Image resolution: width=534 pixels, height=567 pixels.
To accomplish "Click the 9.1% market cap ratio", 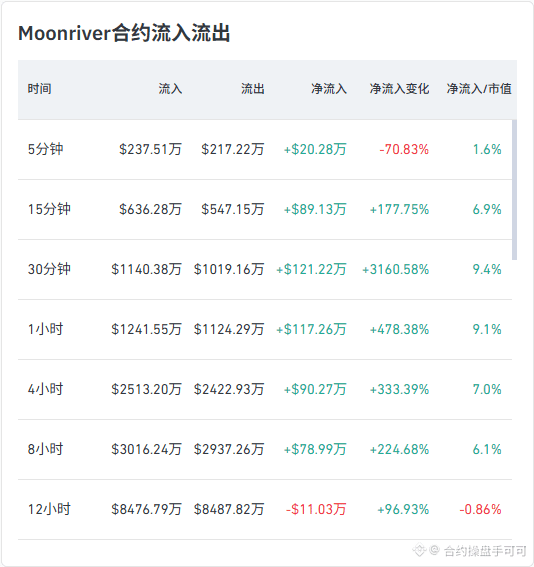I will (x=487, y=329).
